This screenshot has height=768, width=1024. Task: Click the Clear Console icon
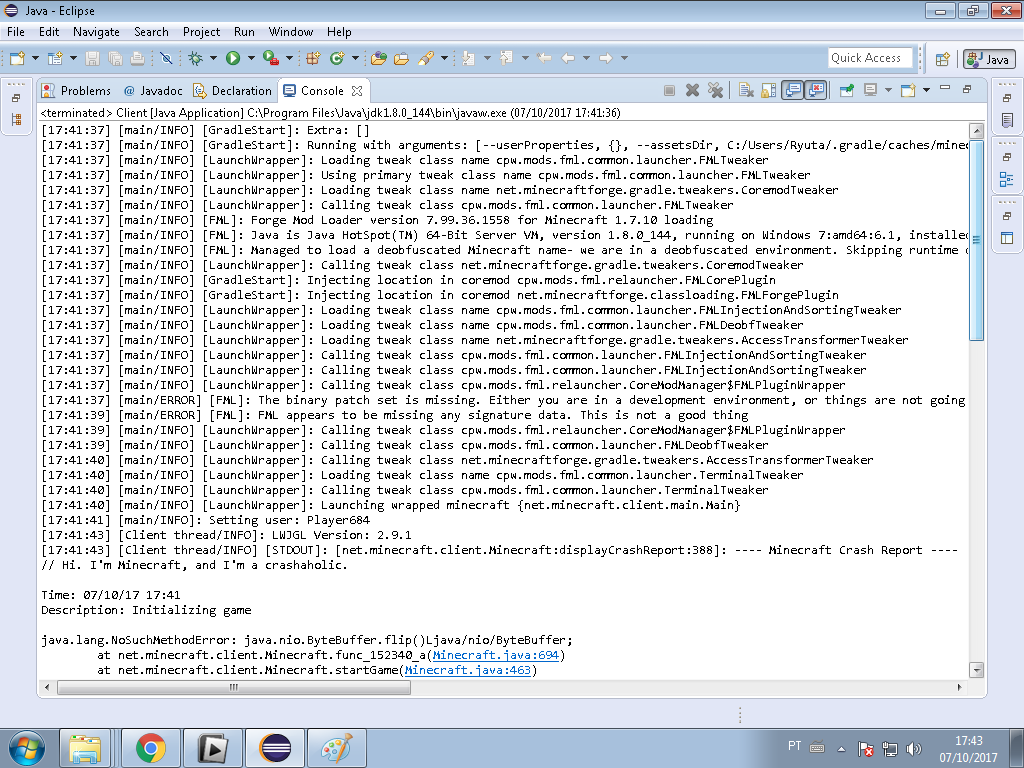[746, 90]
